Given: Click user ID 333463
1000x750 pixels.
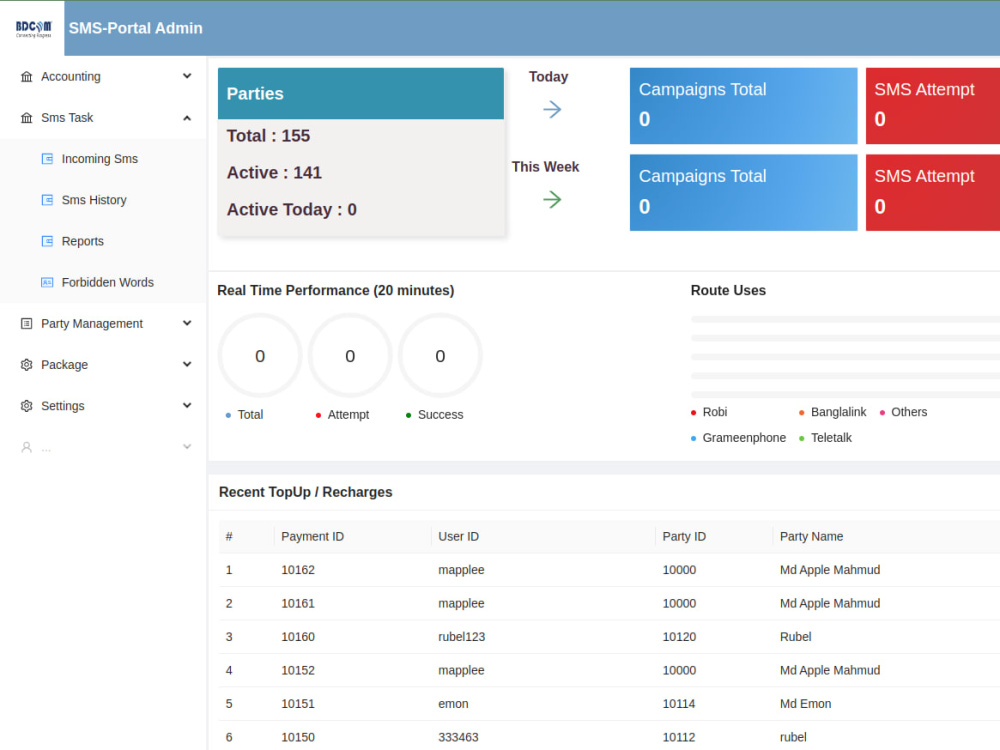Looking at the screenshot, I should 459,737.
